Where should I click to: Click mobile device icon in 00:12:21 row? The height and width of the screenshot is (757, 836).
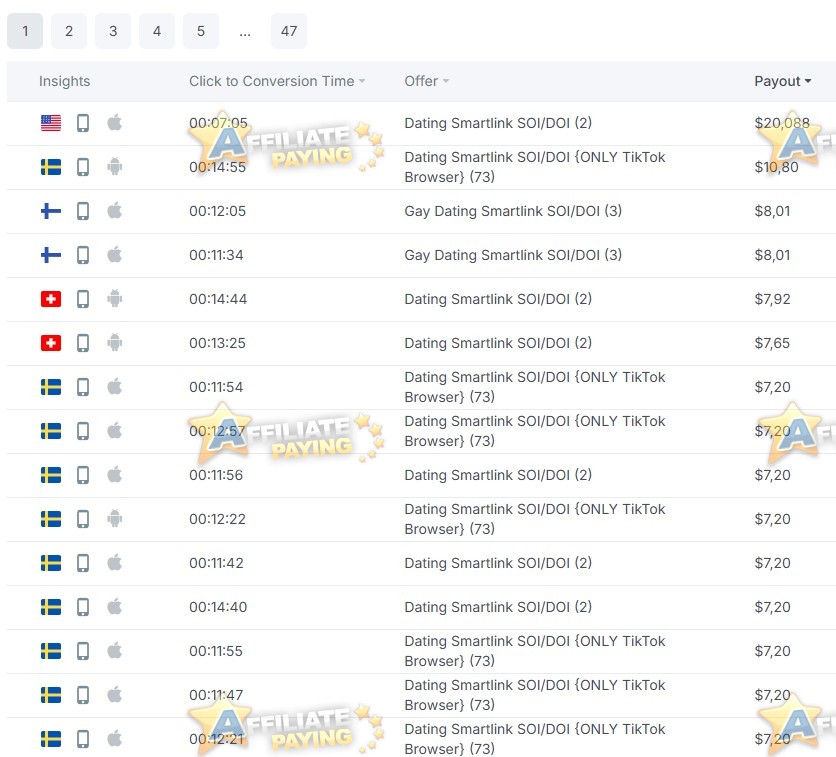click(83, 739)
